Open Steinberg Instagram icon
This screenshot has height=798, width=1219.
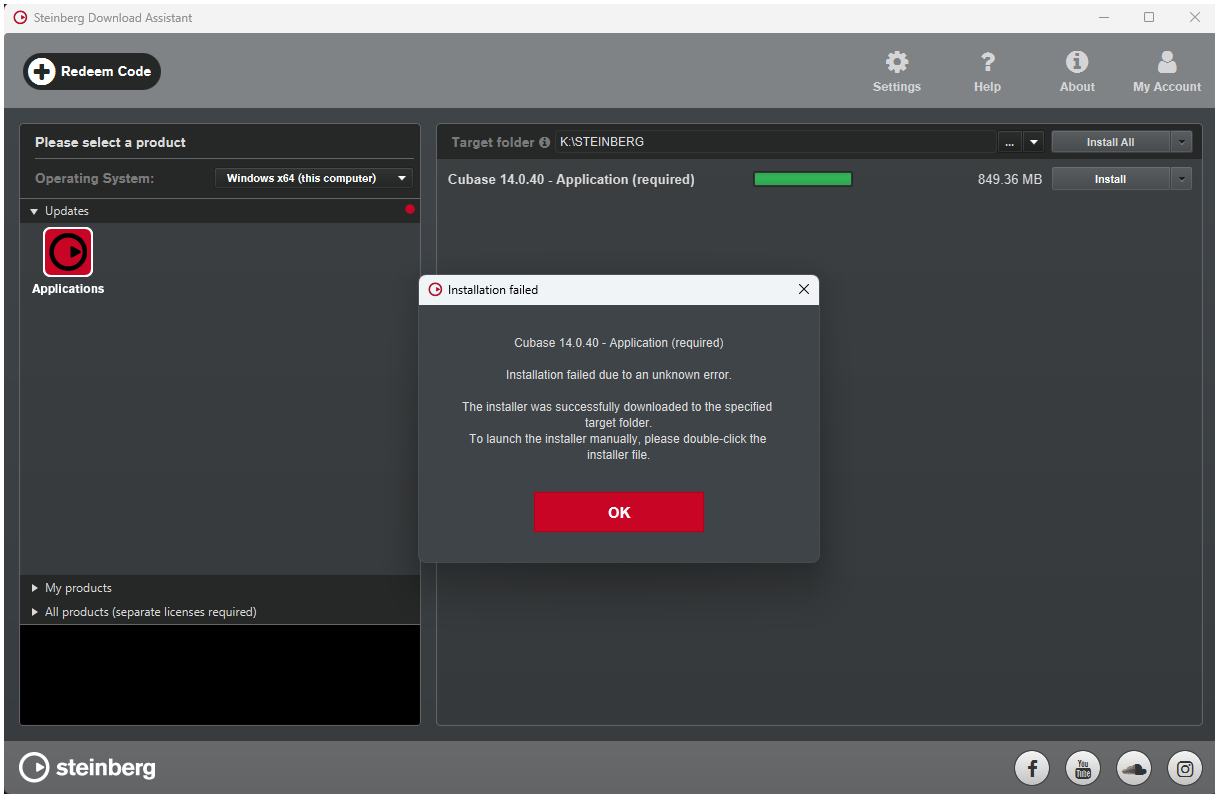[x=1185, y=768]
